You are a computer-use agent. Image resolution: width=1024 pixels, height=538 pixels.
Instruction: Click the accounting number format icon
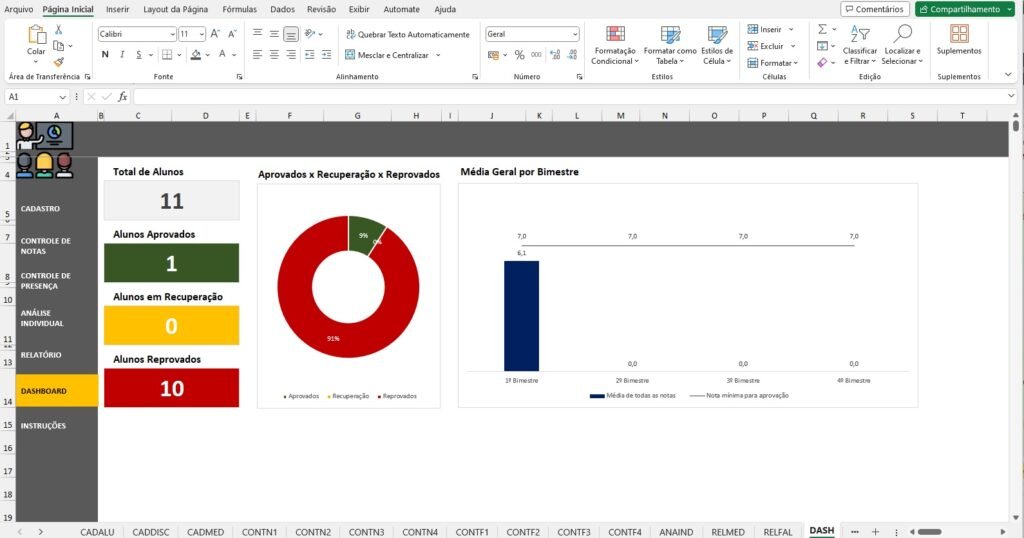coord(493,55)
